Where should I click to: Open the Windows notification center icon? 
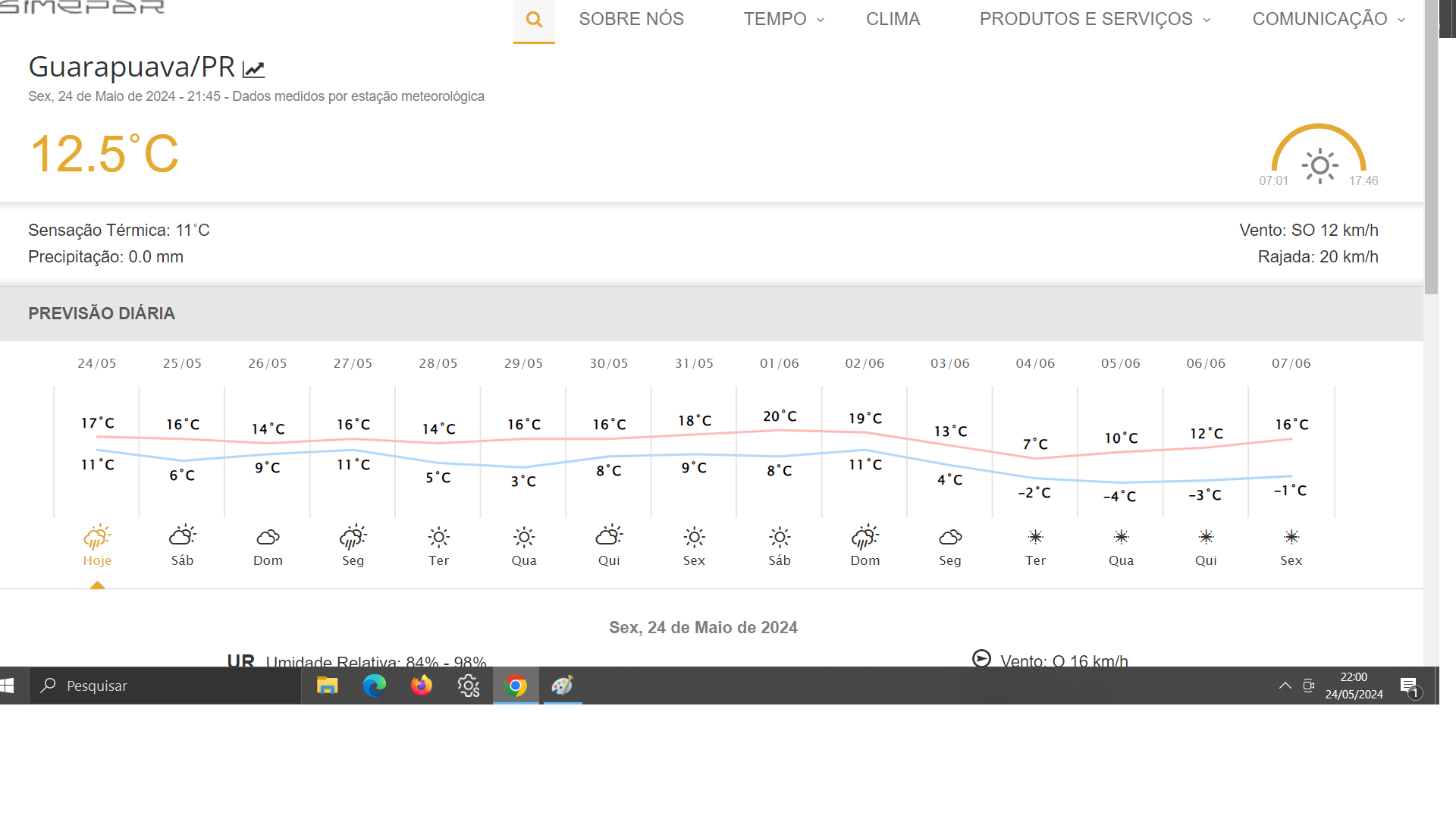tap(1410, 687)
